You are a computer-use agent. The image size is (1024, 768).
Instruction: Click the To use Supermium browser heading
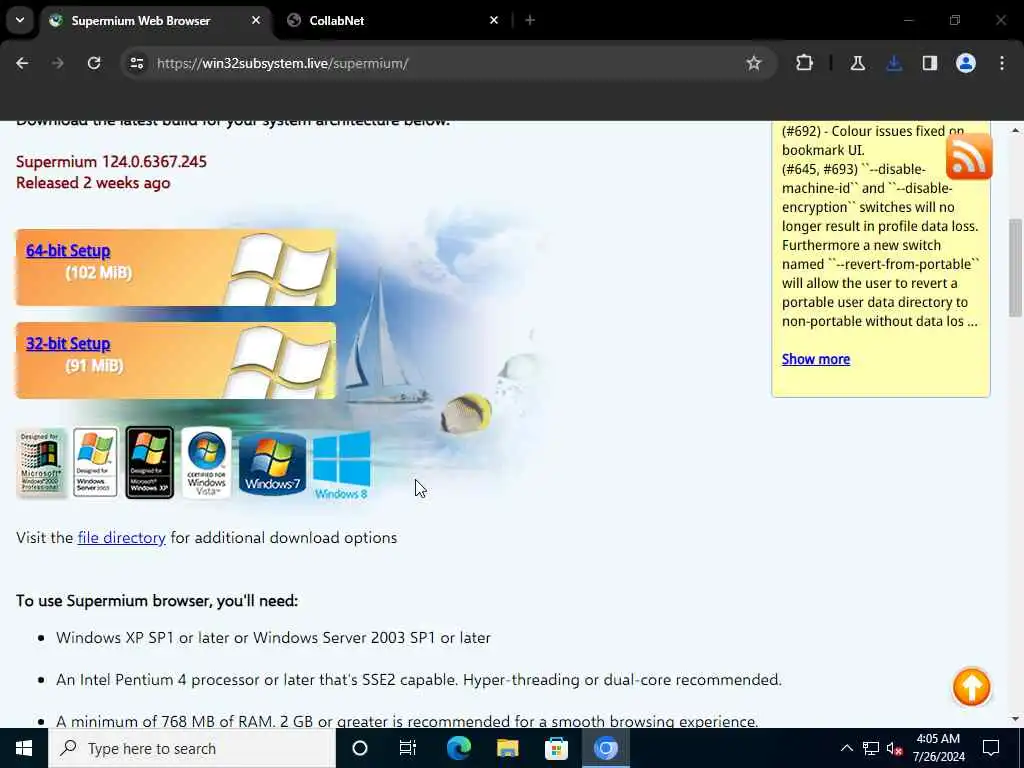pyautogui.click(x=157, y=601)
